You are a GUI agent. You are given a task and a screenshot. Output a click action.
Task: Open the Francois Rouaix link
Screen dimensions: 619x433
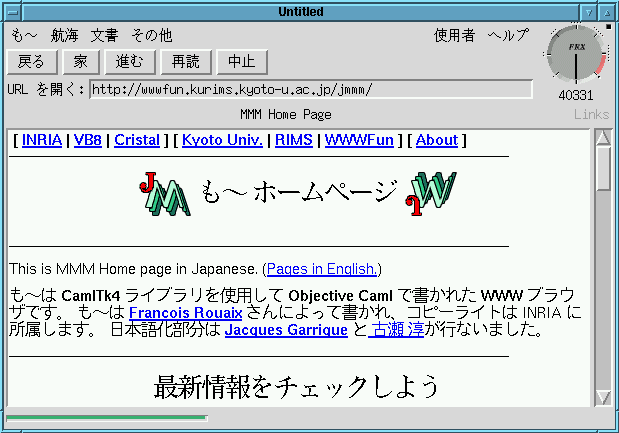tap(186, 313)
